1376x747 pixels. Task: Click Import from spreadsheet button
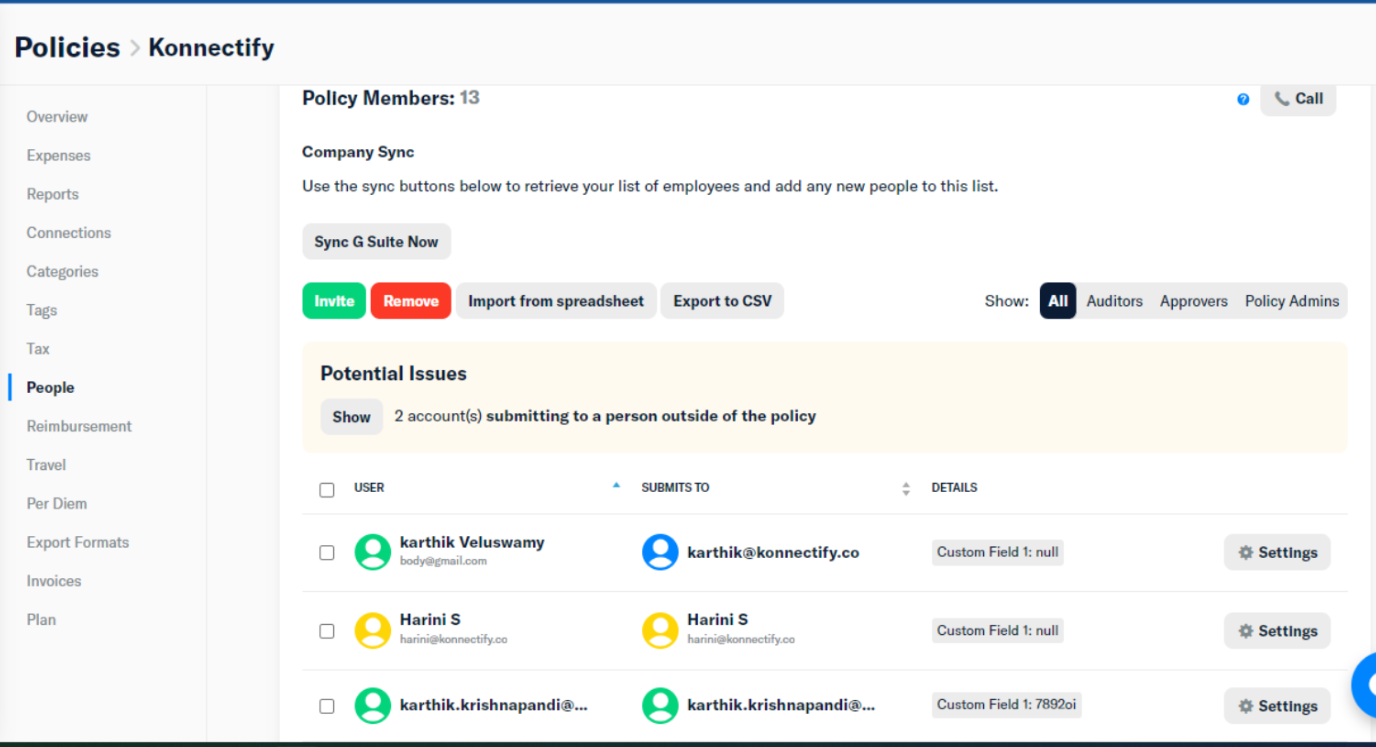(556, 301)
